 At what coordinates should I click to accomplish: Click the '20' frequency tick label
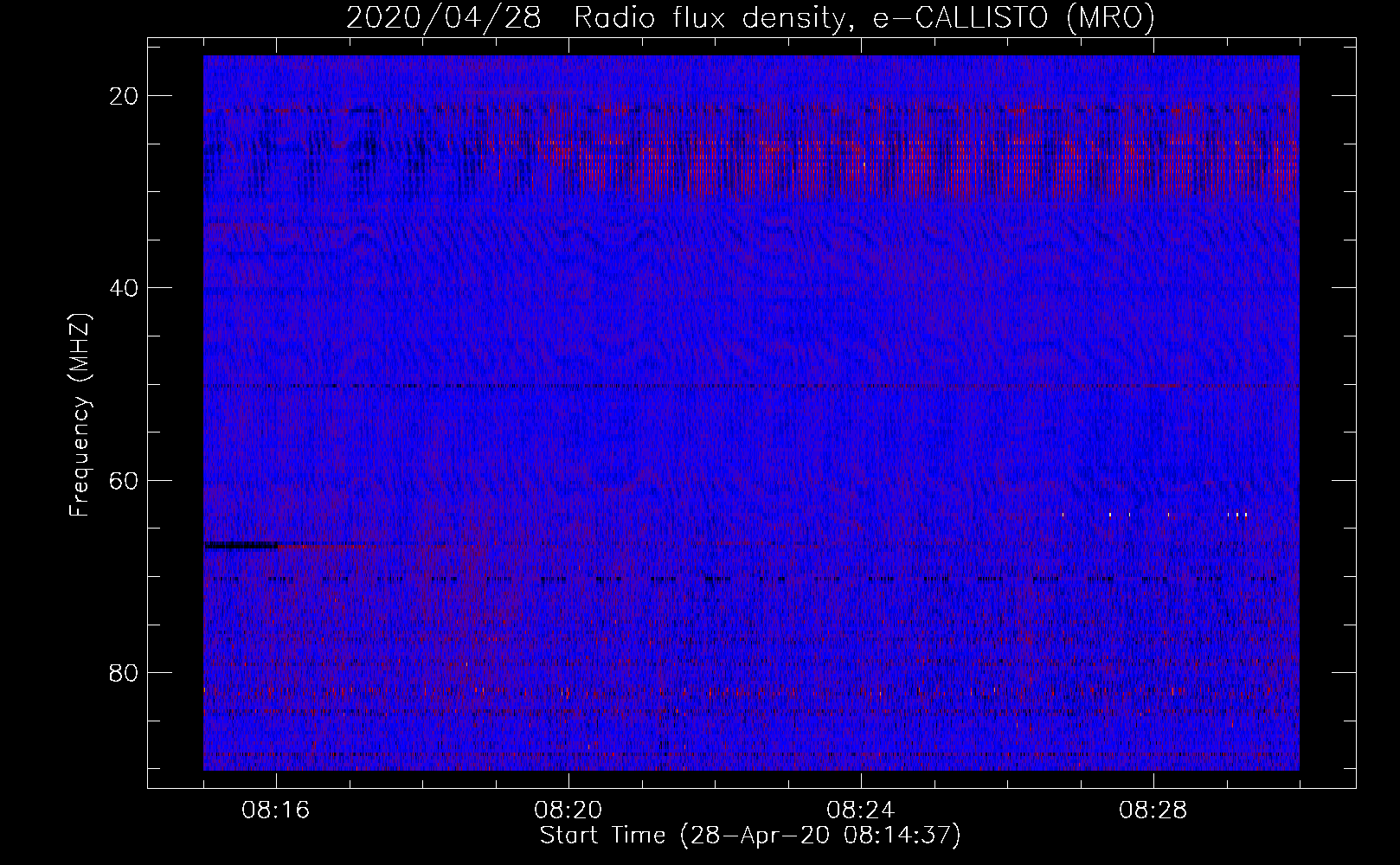(x=125, y=95)
